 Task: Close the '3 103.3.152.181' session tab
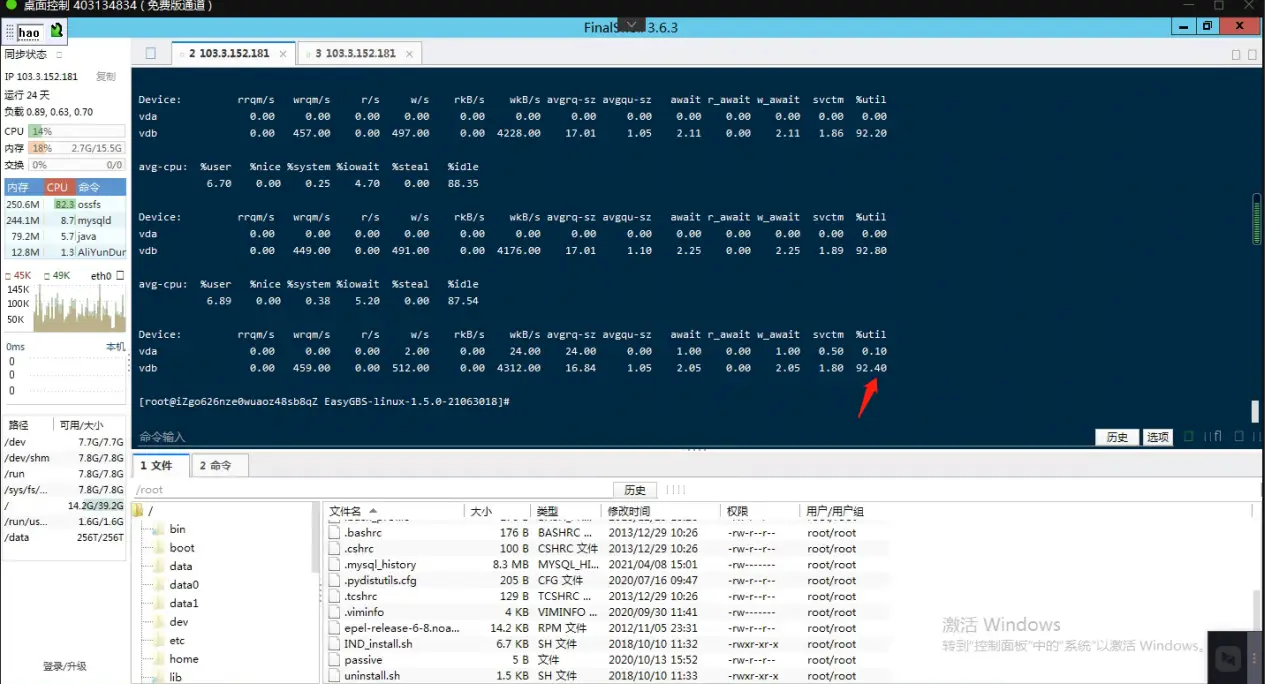[409, 54]
